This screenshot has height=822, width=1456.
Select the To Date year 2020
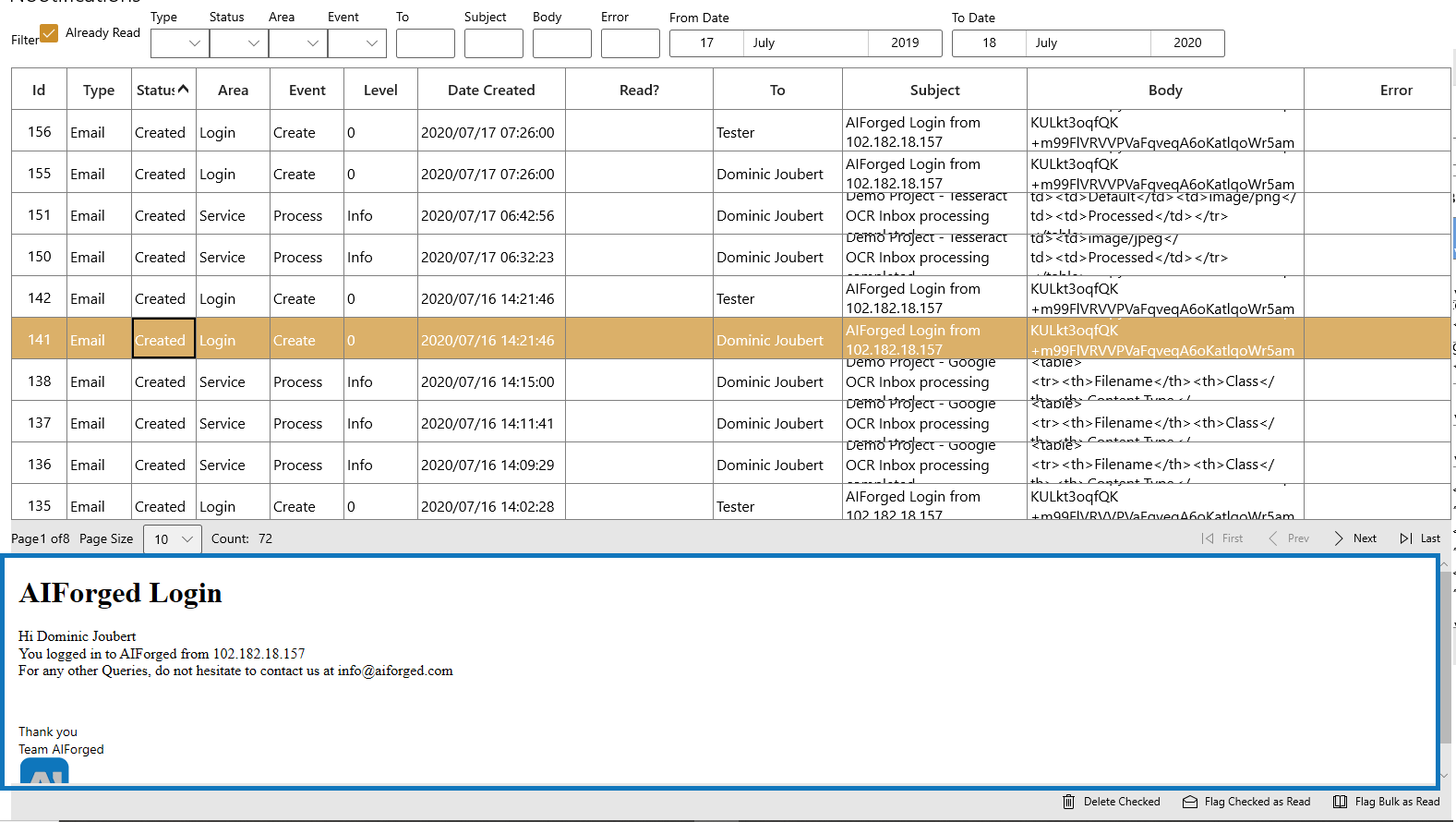click(1187, 43)
